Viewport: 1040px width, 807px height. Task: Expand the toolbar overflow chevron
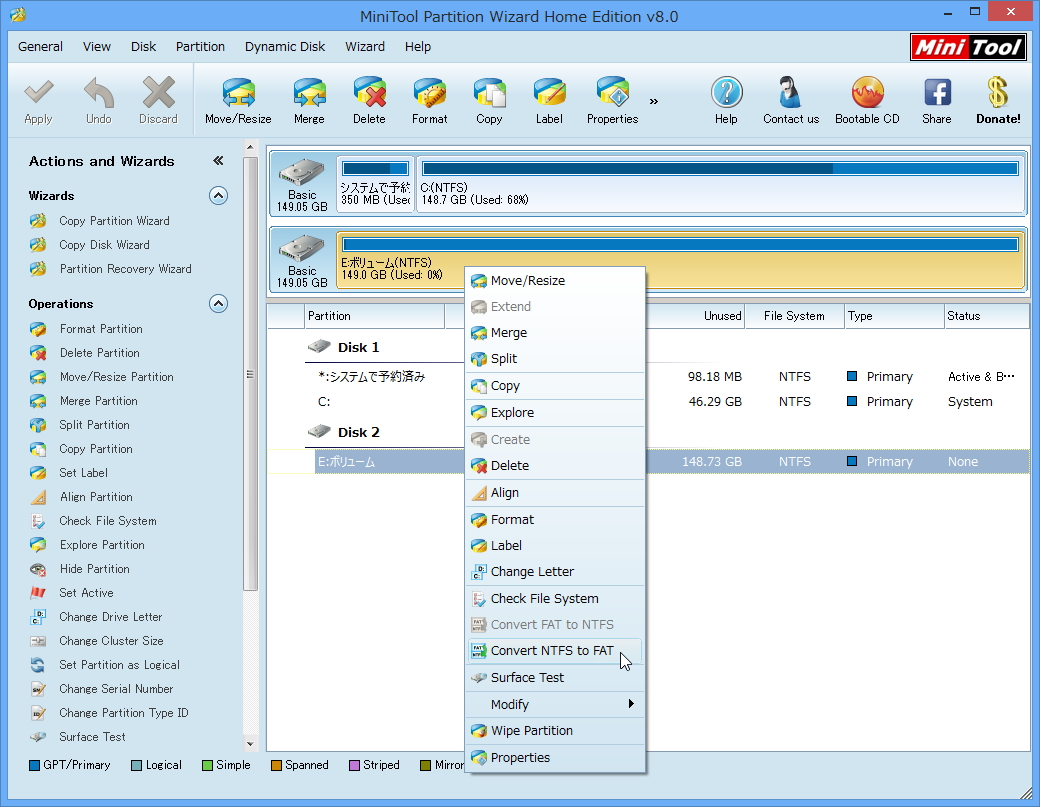coord(654,101)
